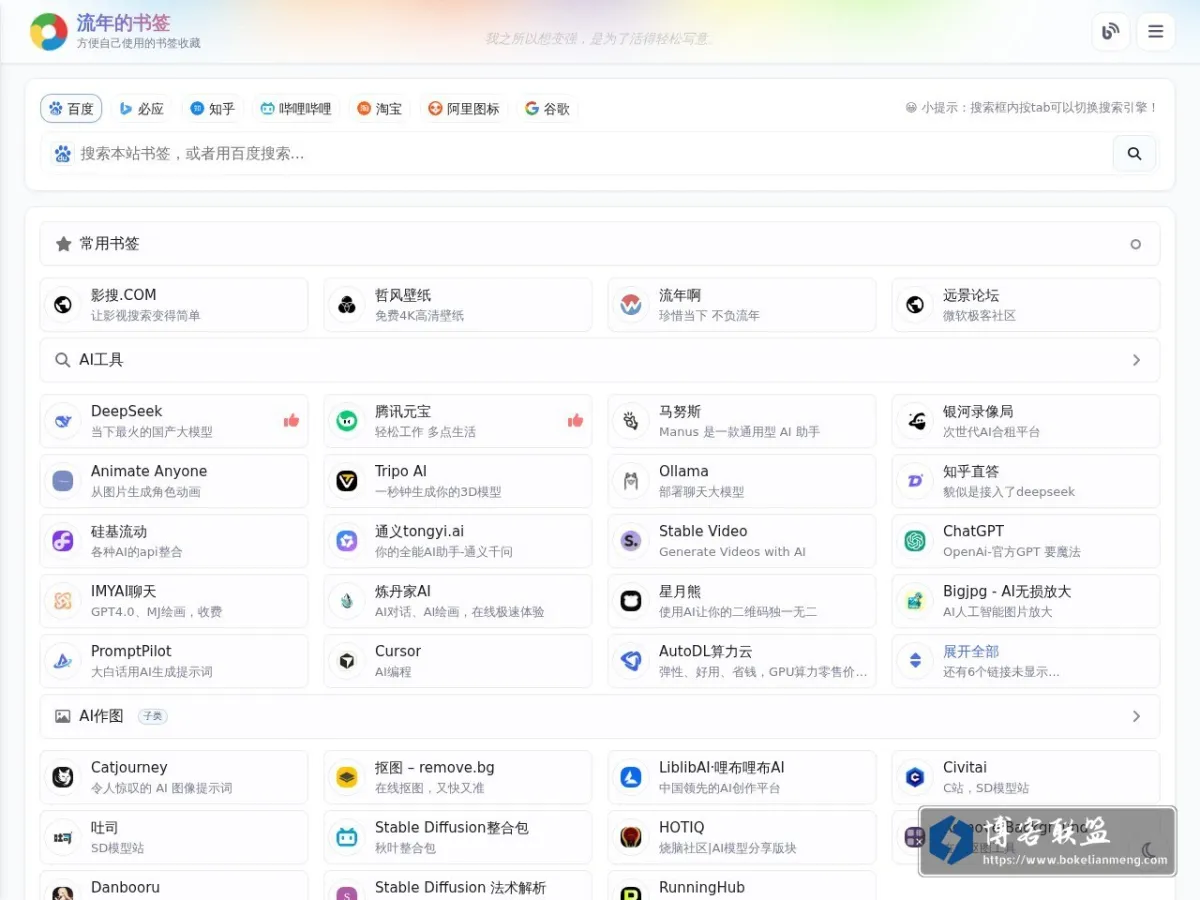Click the 马努斯 Manus icon
This screenshot has width=1200, height=900.
coord(631,421)
